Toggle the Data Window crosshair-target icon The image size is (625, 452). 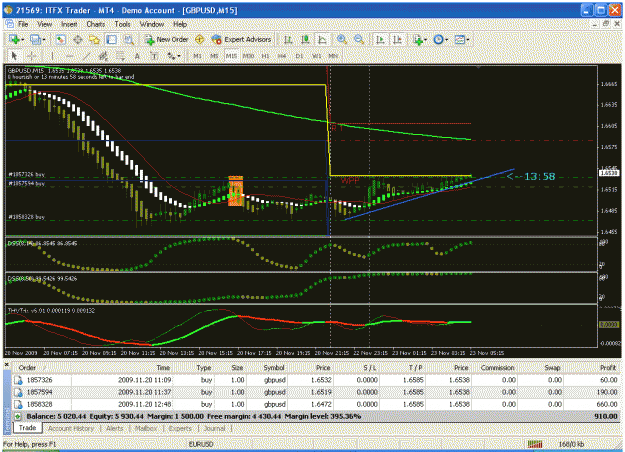pyautogui.click(x=78, y=39)
